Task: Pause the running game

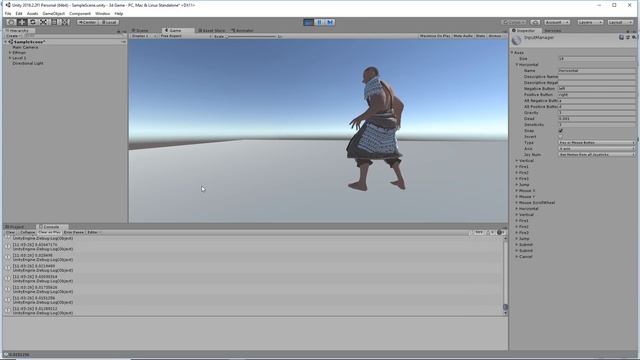Action: pyautogui.click(x=319, y=22)
